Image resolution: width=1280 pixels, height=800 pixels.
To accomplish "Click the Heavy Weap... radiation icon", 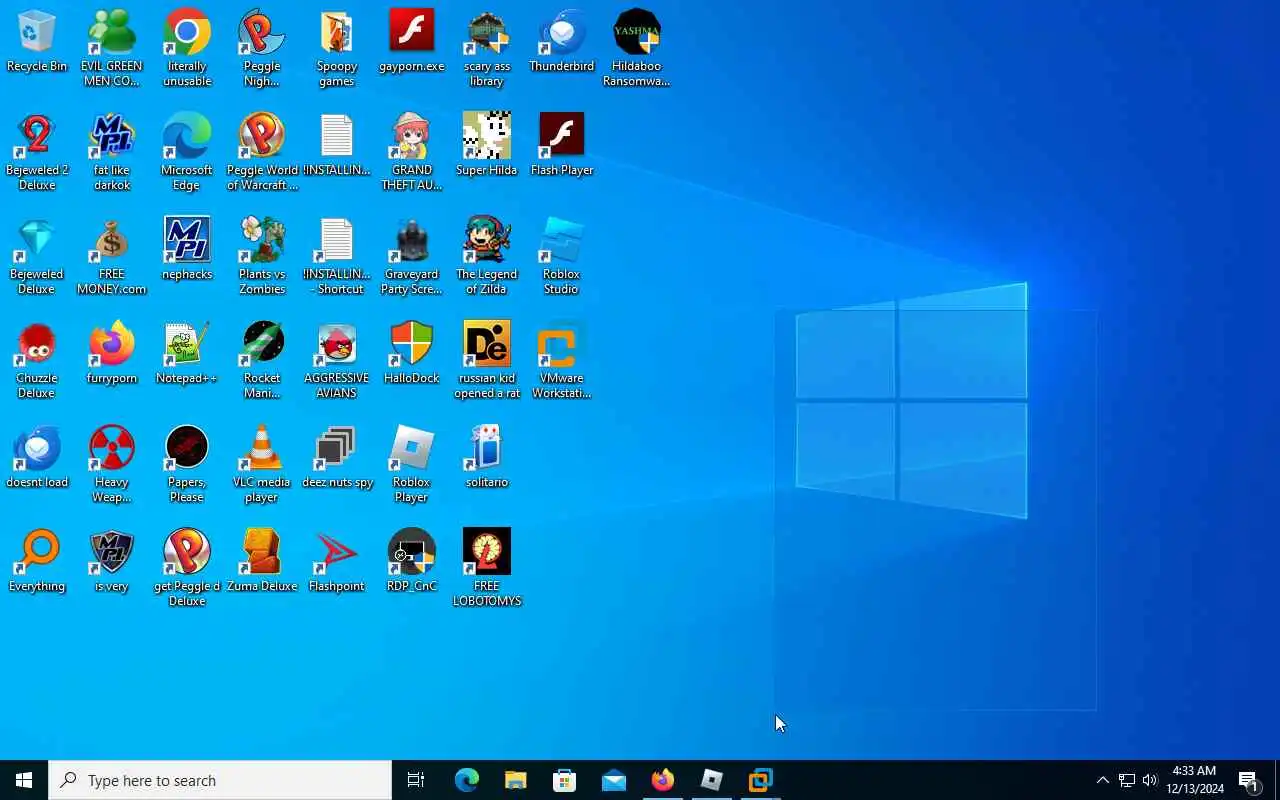I will coord(112,464).
